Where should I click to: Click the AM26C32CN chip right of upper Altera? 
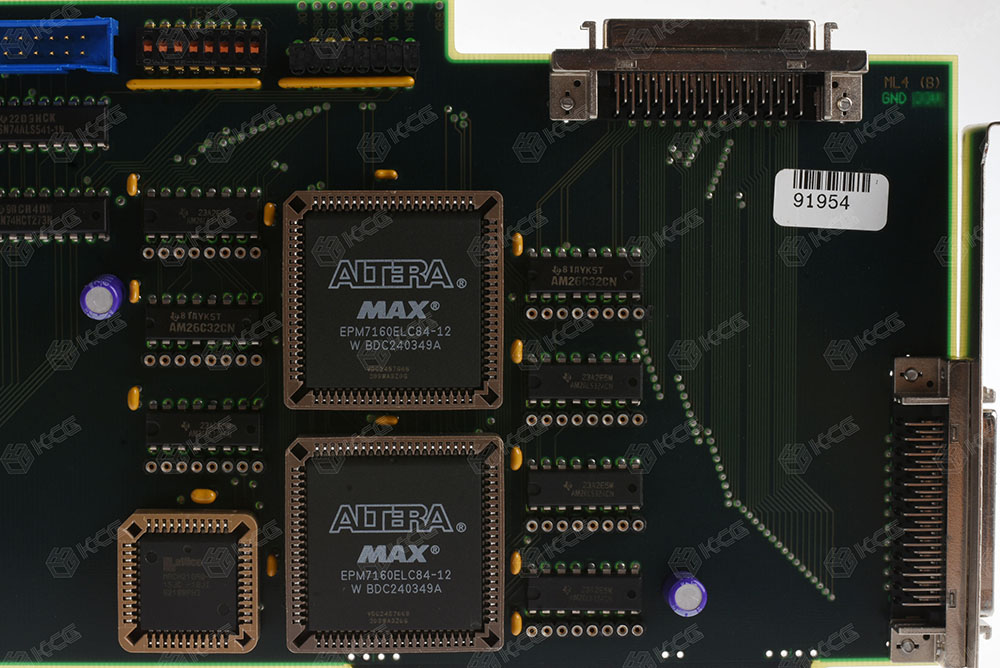584,275
